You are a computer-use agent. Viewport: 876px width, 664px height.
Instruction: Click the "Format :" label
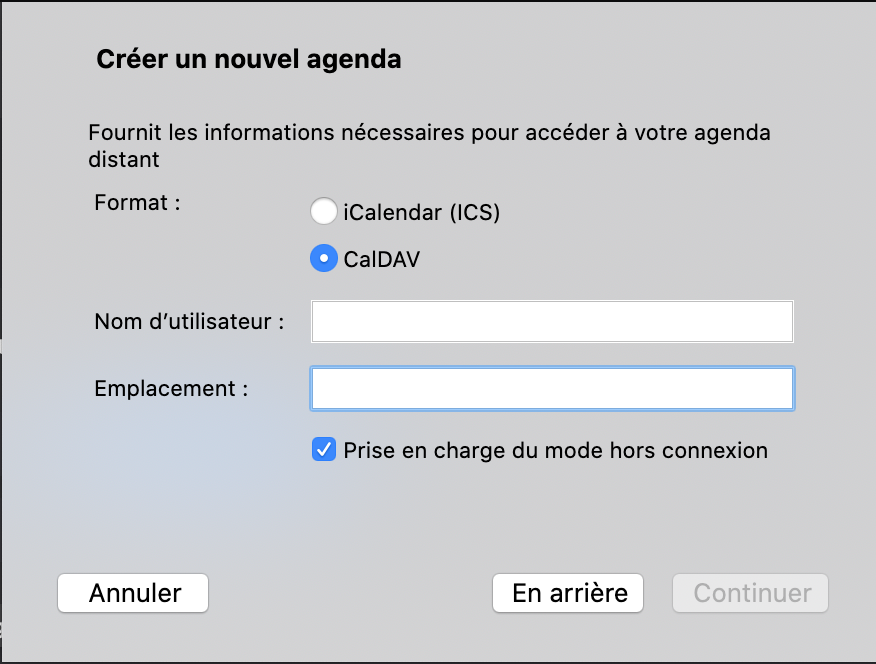tap(137, 202)
